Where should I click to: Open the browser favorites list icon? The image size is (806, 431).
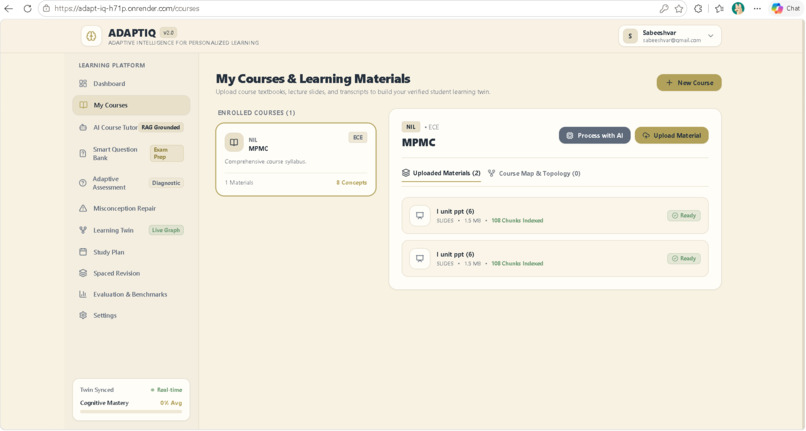(x=719, y=8)
